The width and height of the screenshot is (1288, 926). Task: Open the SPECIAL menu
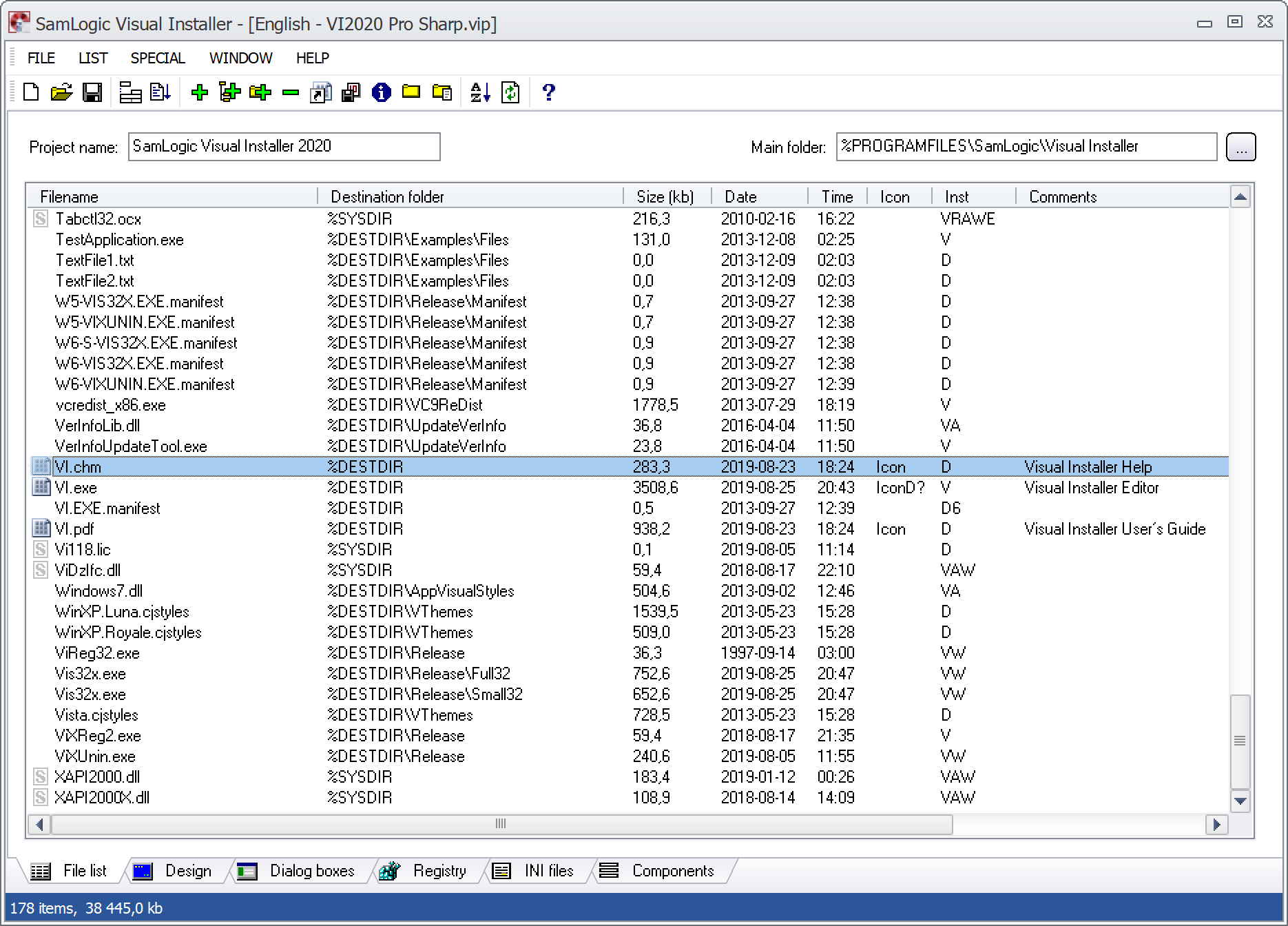coord(157,58)
